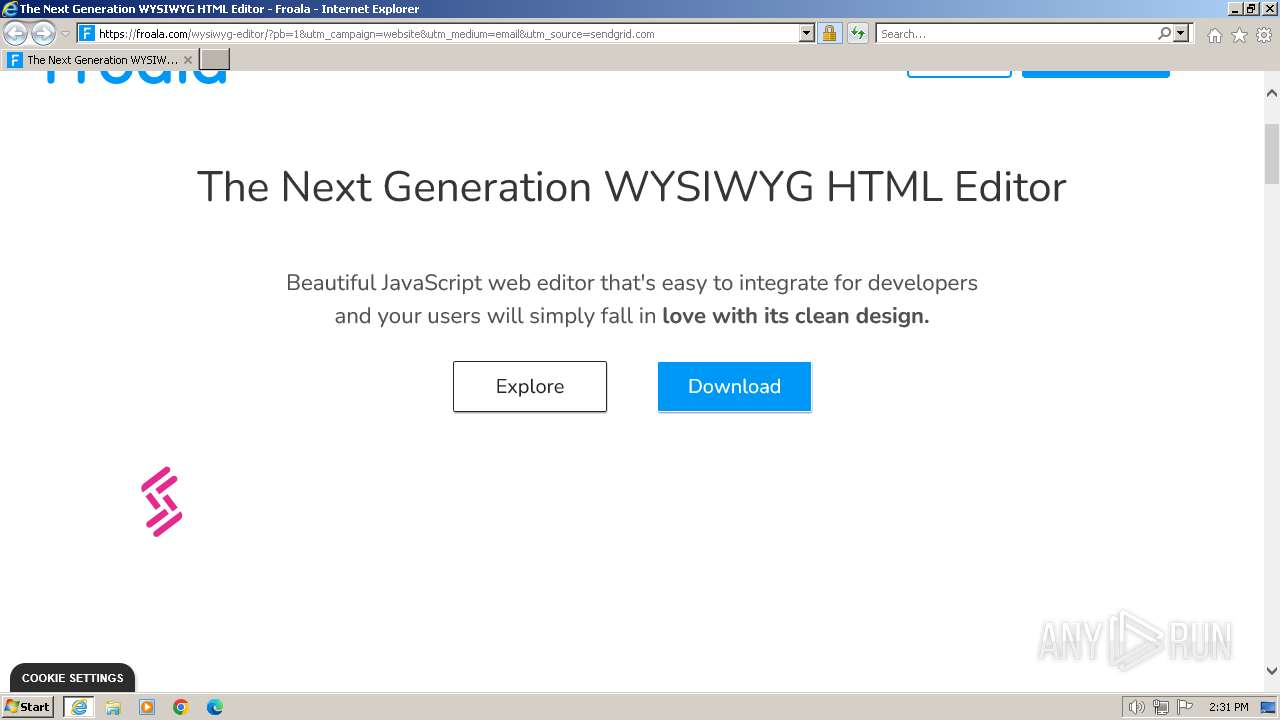Click the browser Forward arrow button

43,33
